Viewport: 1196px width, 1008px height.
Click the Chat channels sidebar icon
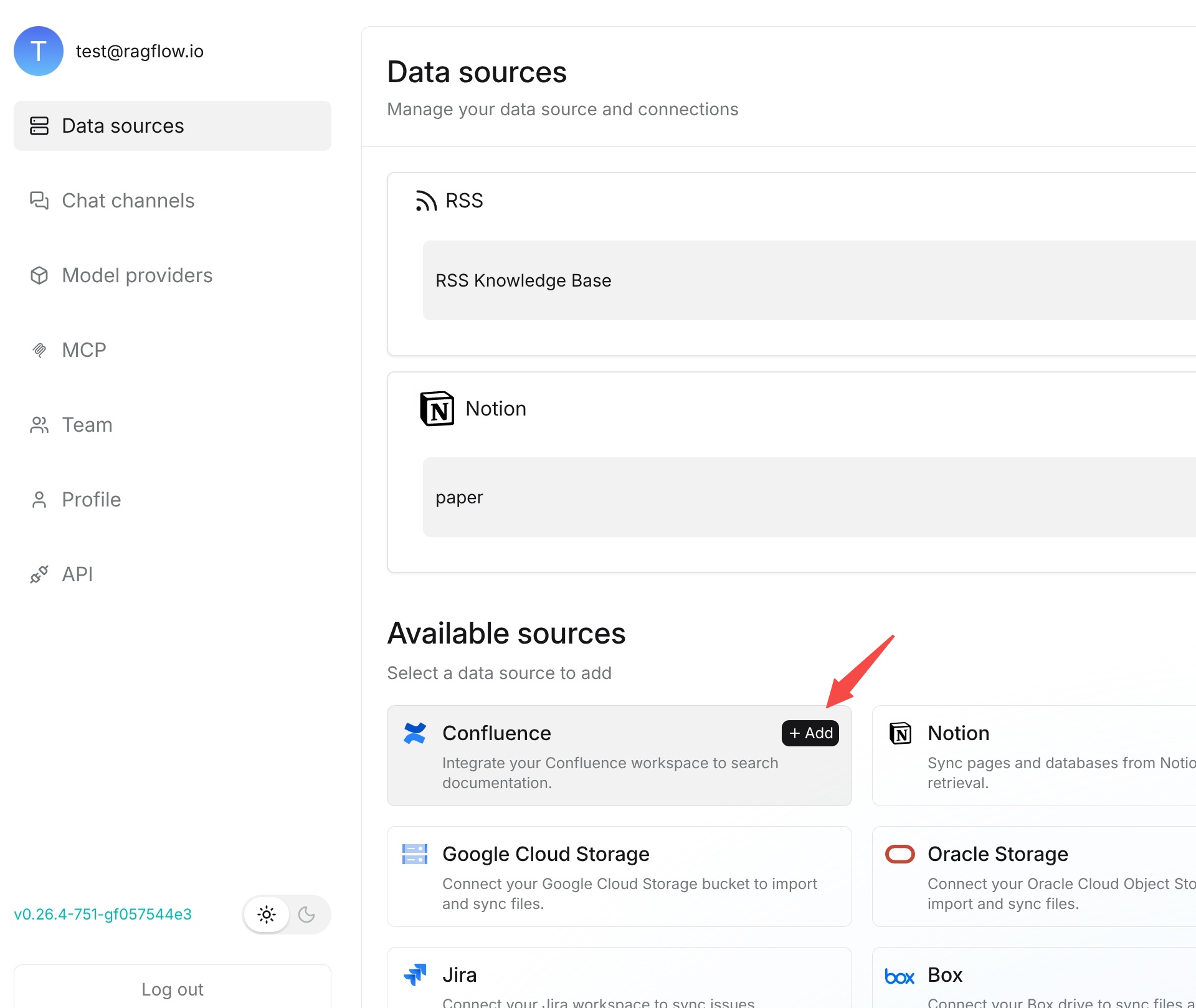point(39,201)
